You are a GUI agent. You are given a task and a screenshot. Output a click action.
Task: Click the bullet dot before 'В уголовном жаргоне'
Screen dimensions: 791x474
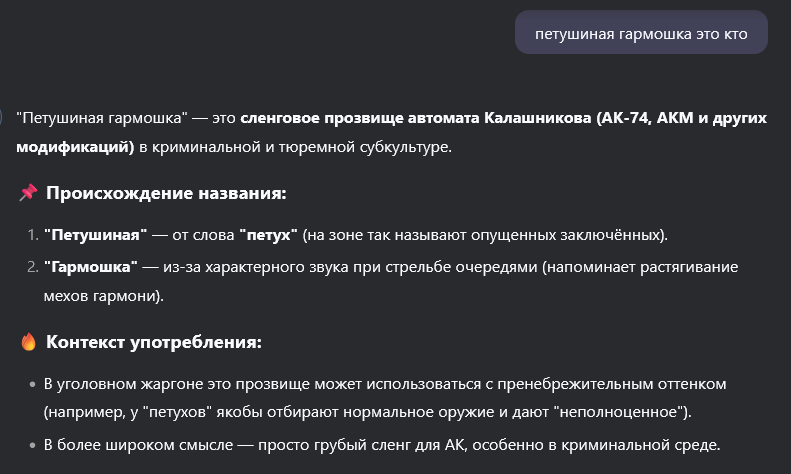click(33, 385)
